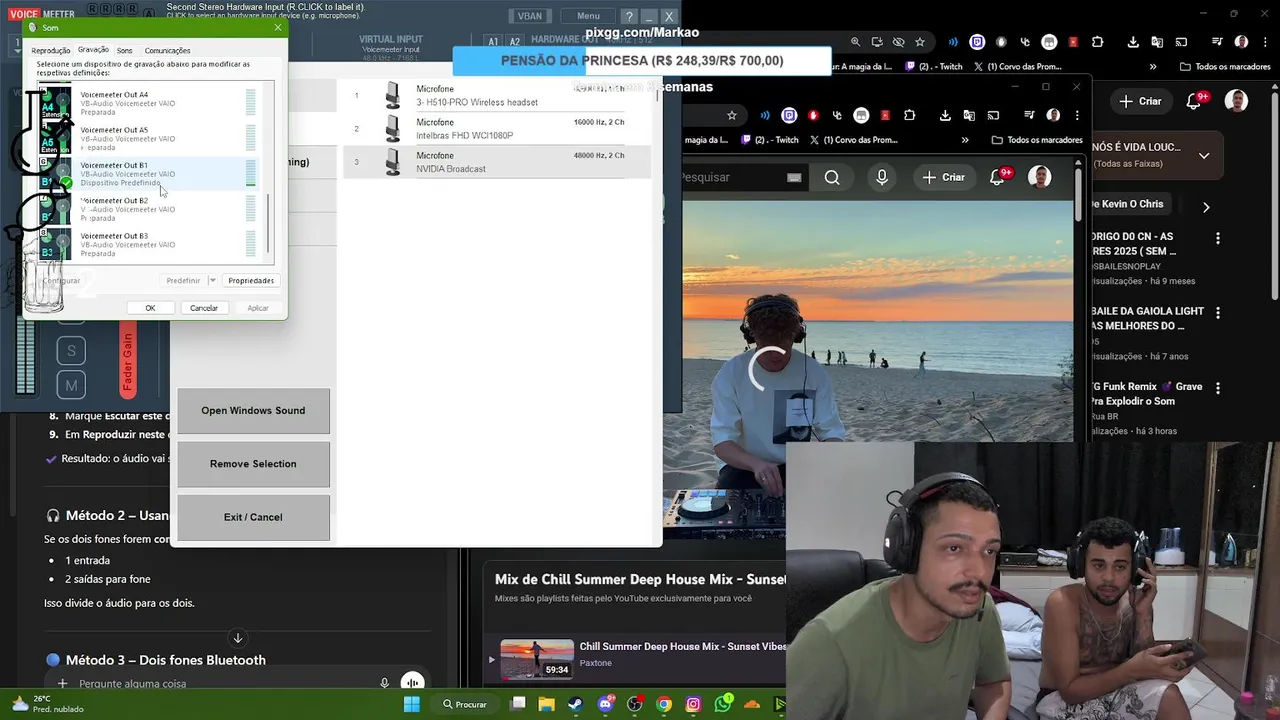Viewport: 1280px width, 720px height.
Task: Click the zoom magnifier in back browser address bar
Action: [x=855, y=42]
